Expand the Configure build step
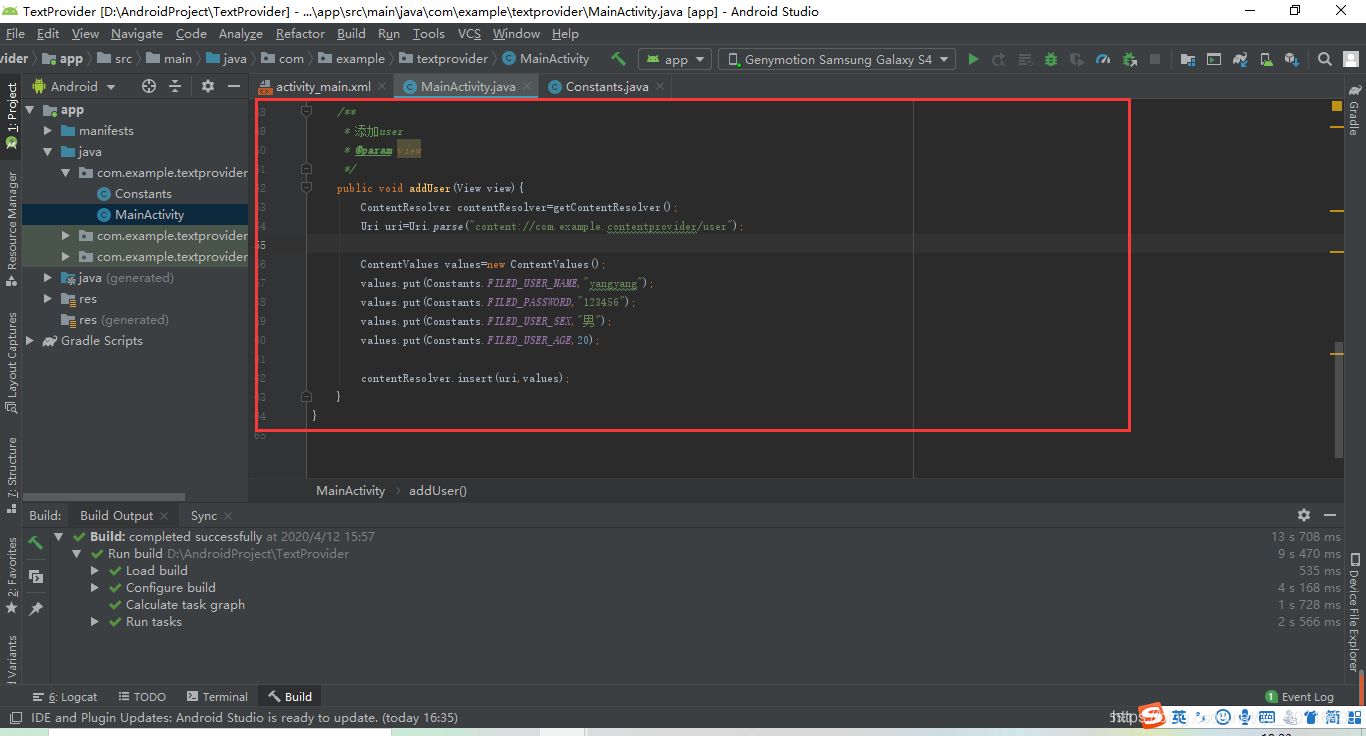 pos(95,588)
